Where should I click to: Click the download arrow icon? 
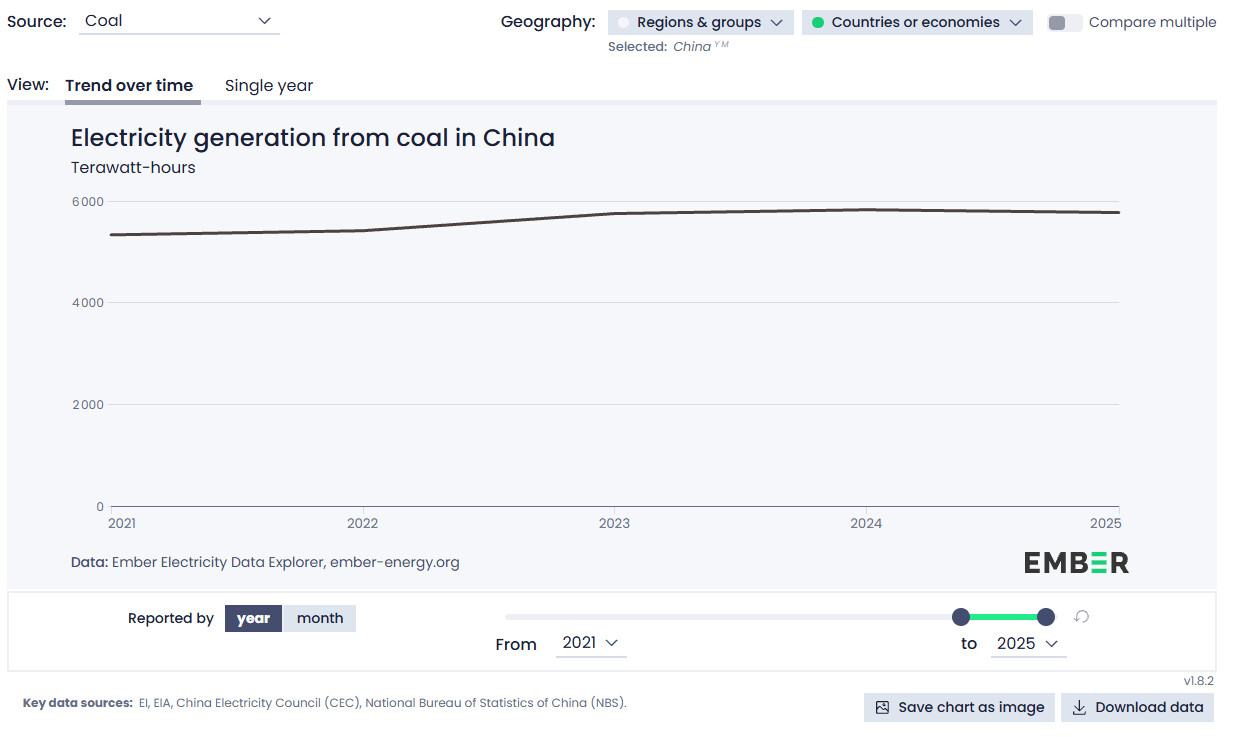1079,707
